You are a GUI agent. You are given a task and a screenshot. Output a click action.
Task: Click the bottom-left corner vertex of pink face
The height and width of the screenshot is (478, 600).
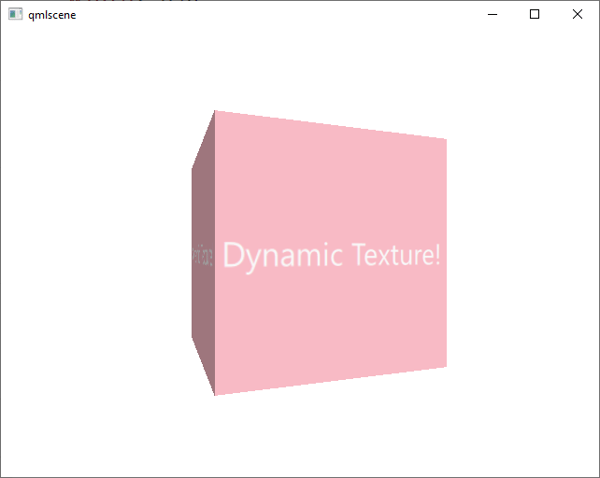(215, 394)
